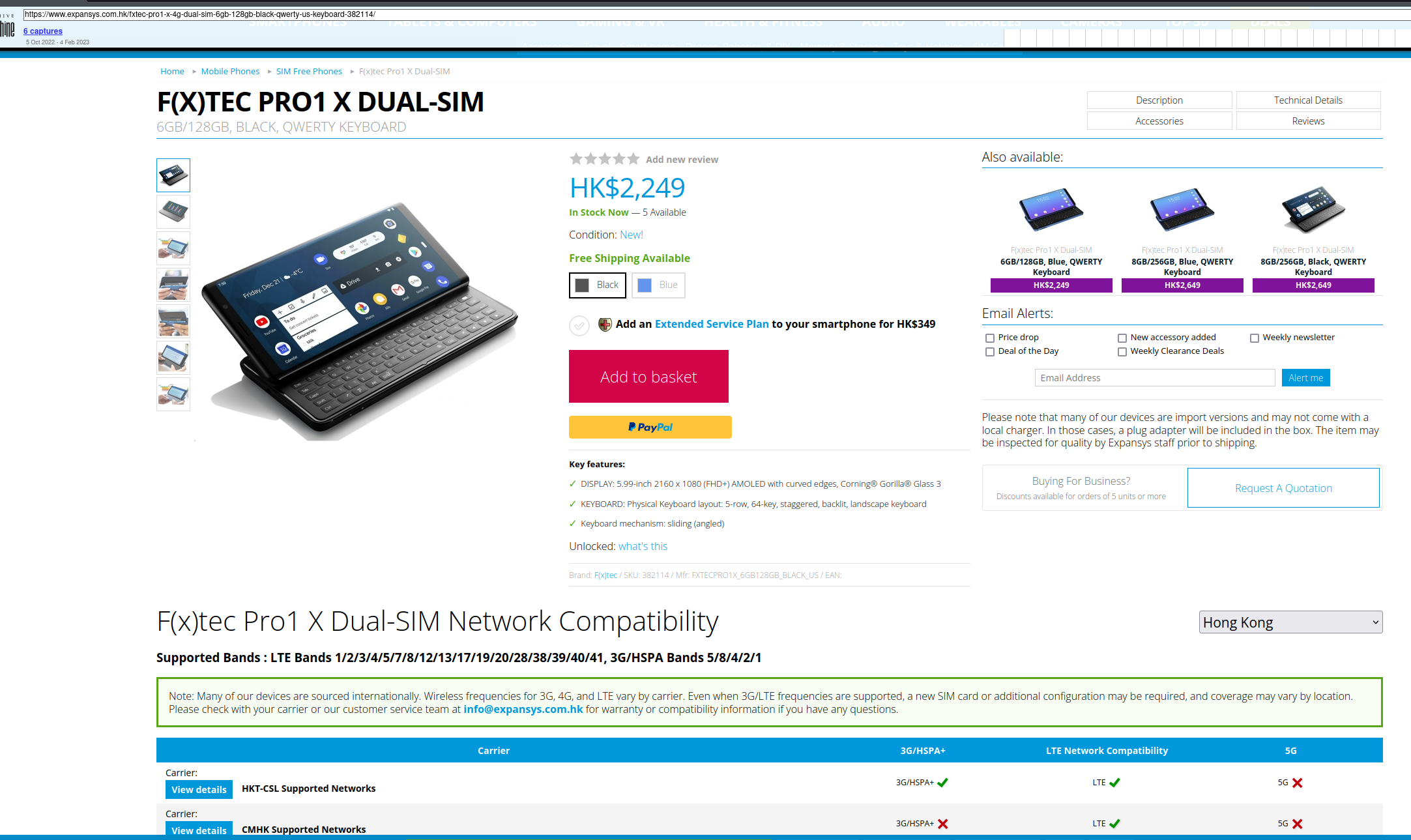Select the last product thumbnail image
This screenshot has width=1411, height=840.
tap(173, 394)
